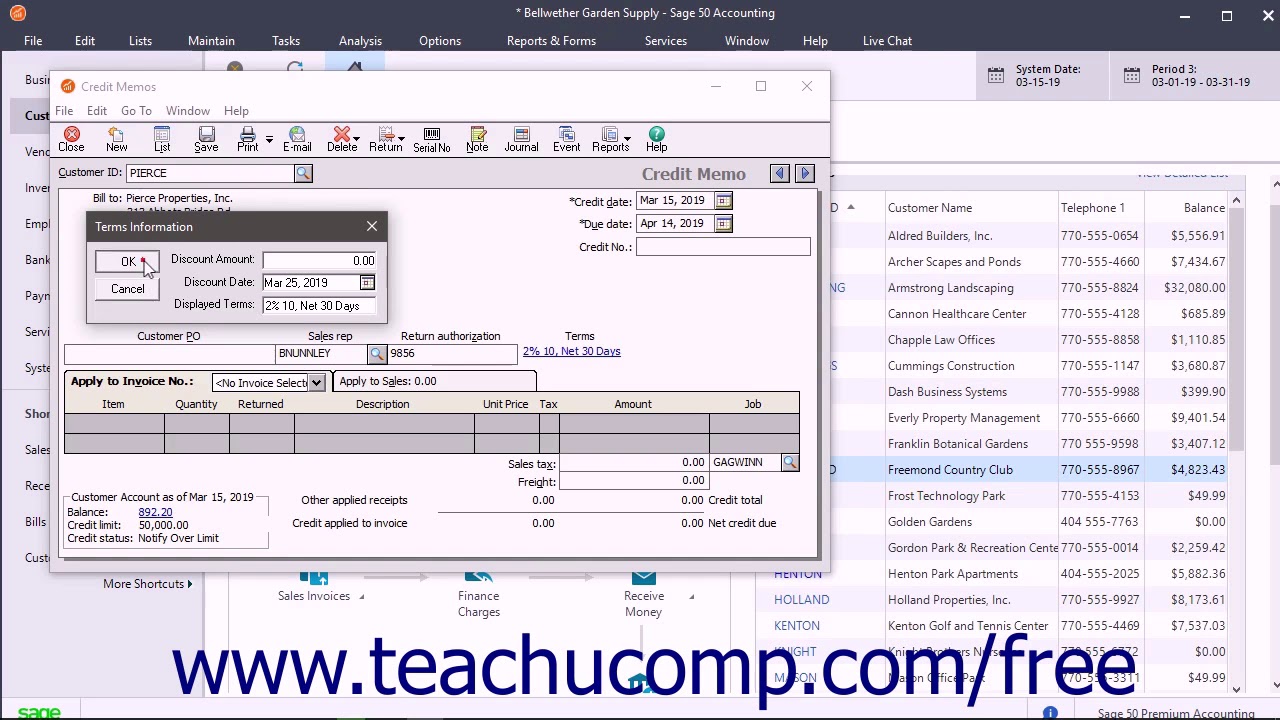The width and height of the screenshot is (1280, 720).
Task: Go to next credit memo arrow
Action: [x=805, y=174]
